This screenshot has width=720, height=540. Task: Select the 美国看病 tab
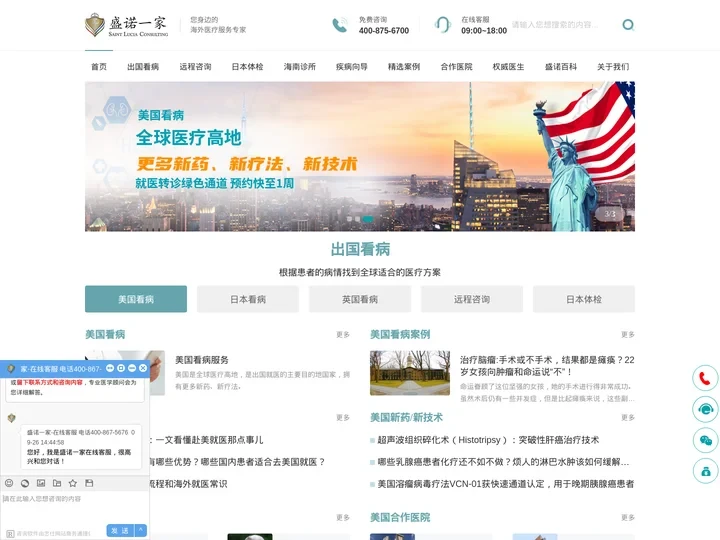(136, 299)
